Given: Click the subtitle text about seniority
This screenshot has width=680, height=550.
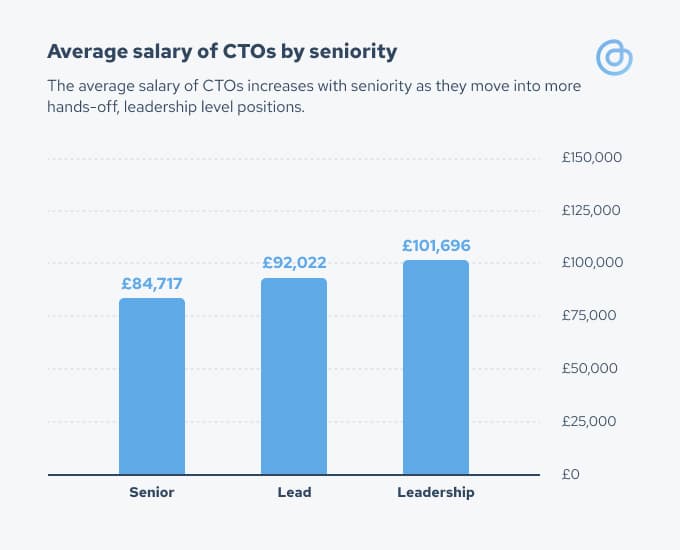Looking at the screenshot, I should (x=314, y=96).
